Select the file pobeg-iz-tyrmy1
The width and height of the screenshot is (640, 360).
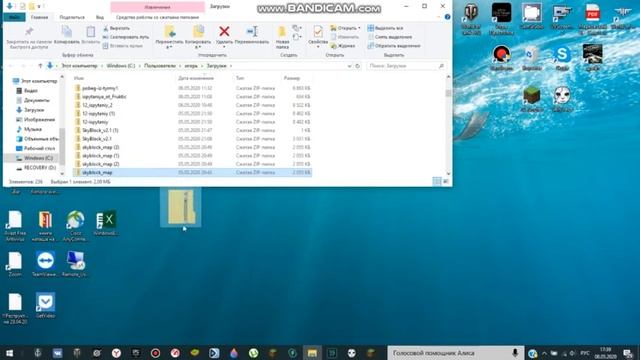(x=100, y=88)
